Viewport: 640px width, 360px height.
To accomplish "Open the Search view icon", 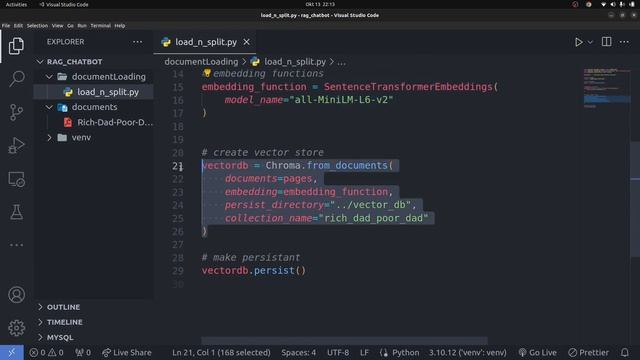I will click(16, 78).
